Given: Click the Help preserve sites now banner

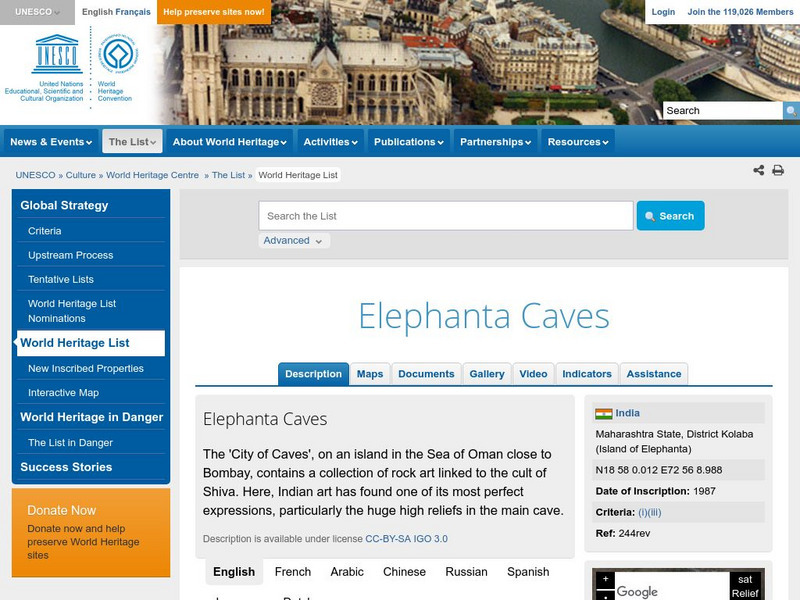Looking at the screenshot, I should tap(215, 12).
